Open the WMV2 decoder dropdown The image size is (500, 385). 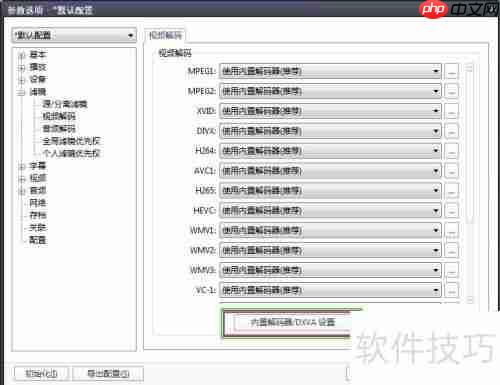click(330, 250)
